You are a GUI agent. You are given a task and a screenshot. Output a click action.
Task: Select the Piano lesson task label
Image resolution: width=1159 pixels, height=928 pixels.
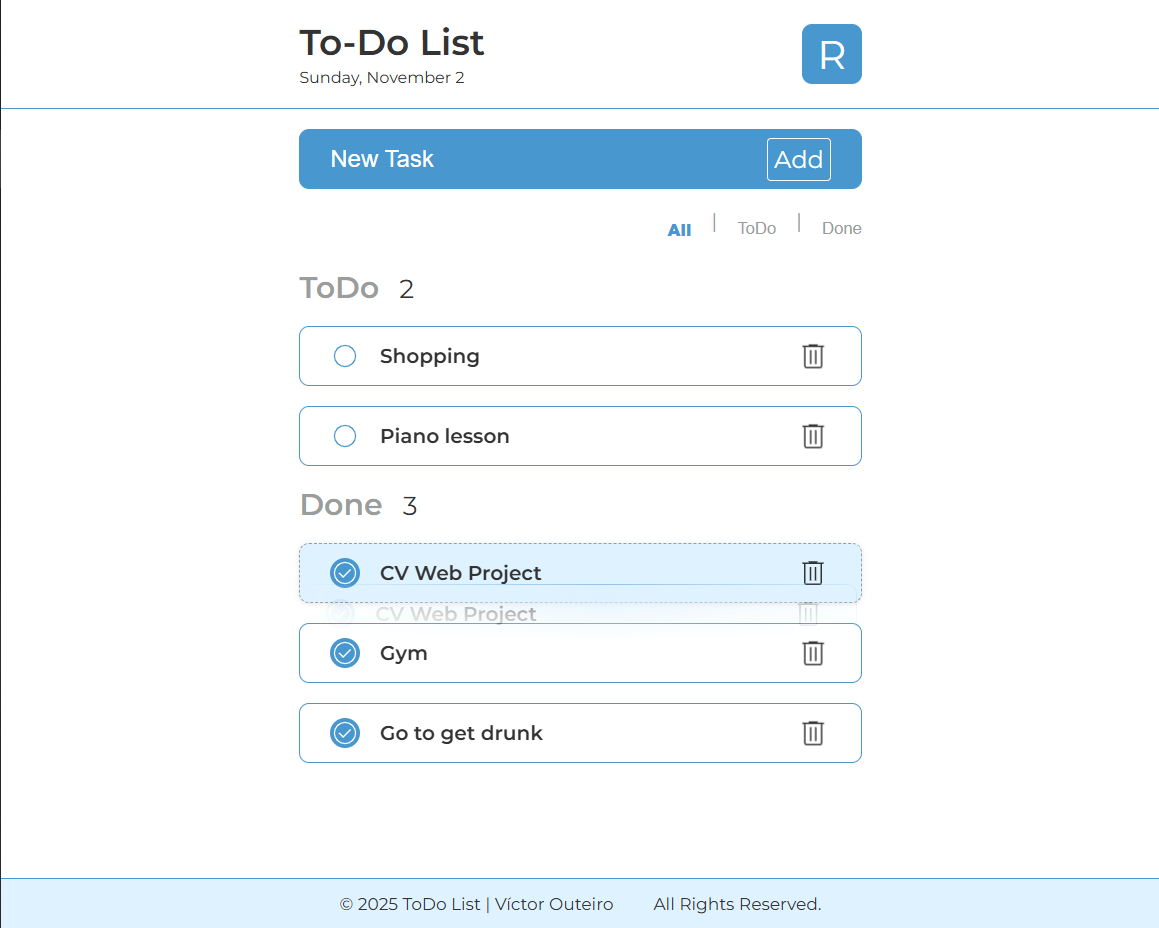pyautogui.click(x=445, y=436)
